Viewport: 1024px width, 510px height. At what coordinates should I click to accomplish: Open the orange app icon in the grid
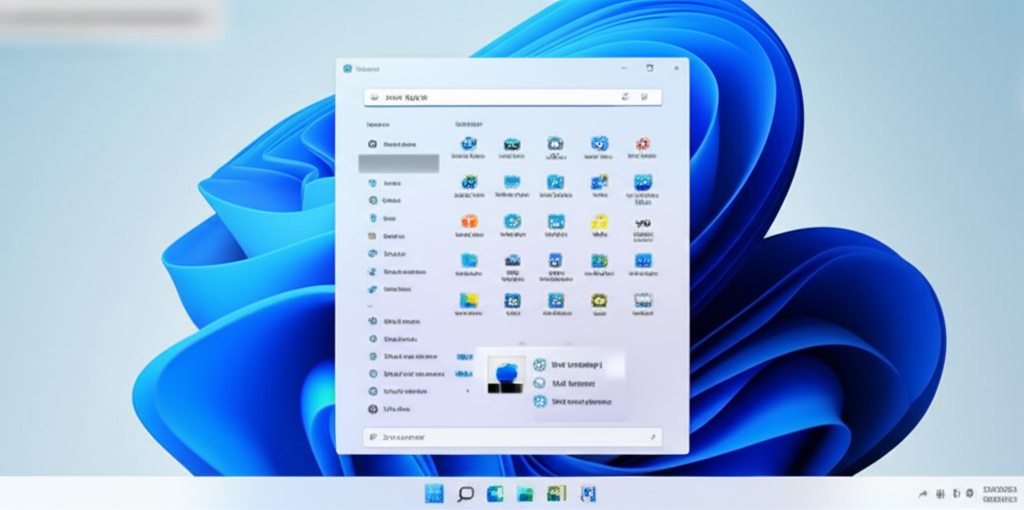tap(469, 222)
